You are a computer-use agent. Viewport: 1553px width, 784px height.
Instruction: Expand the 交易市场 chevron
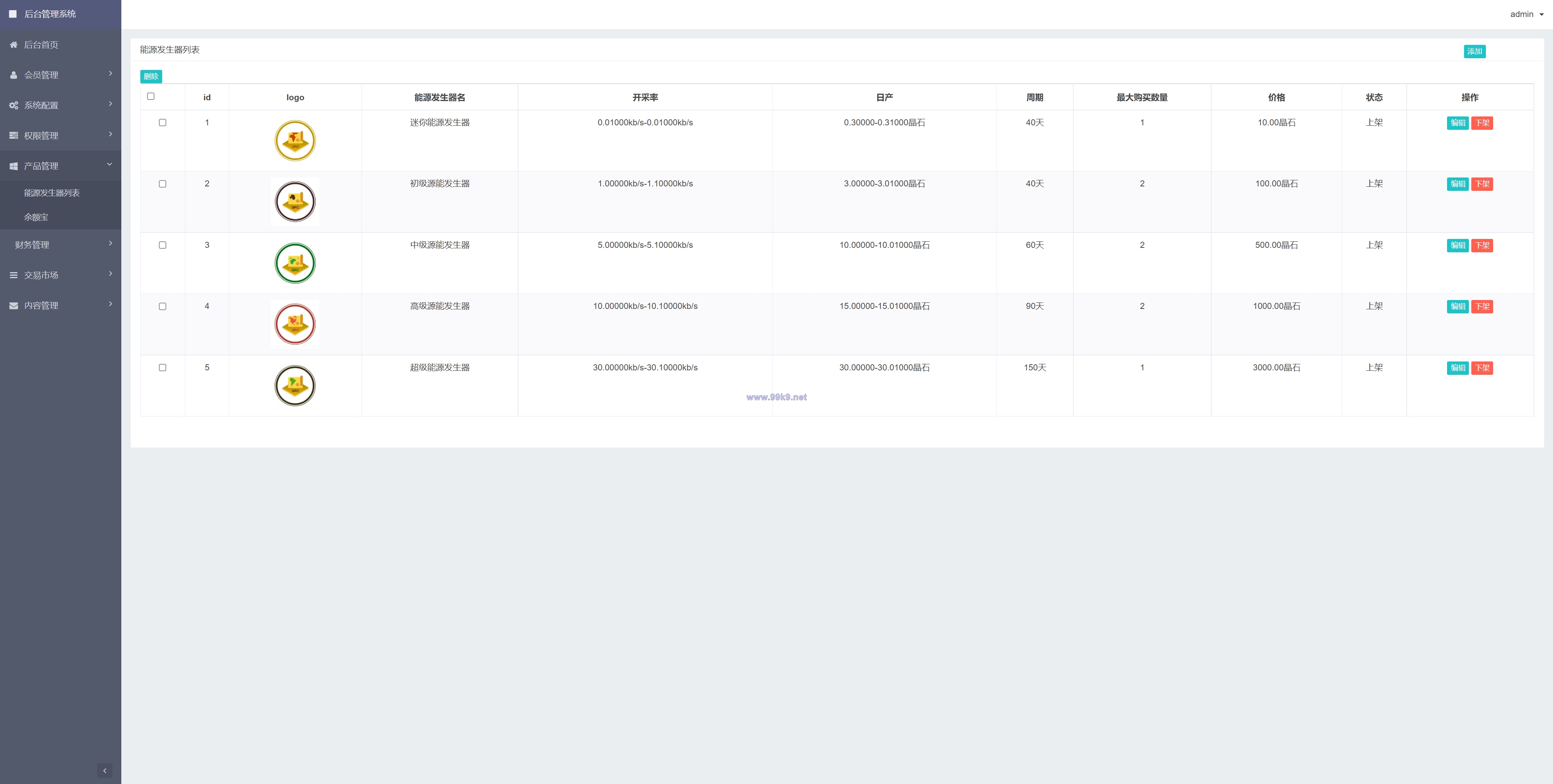[110, 274]
